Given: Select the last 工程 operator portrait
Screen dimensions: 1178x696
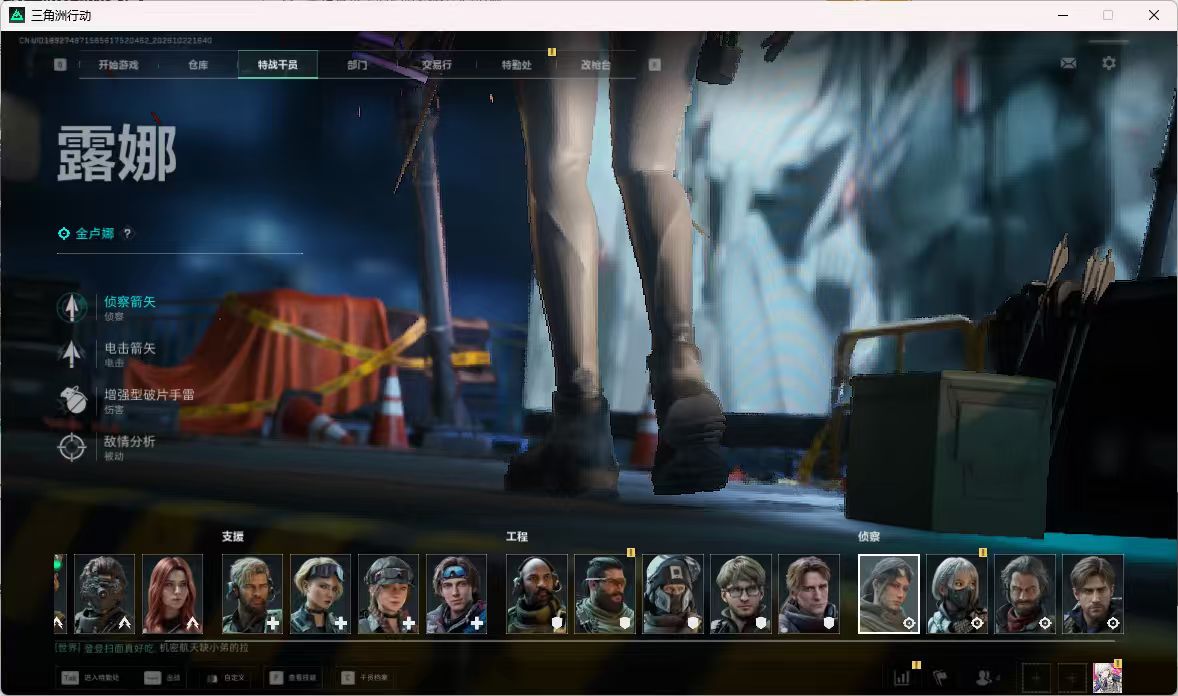Looking at the screenshot, I should (809, 594).
